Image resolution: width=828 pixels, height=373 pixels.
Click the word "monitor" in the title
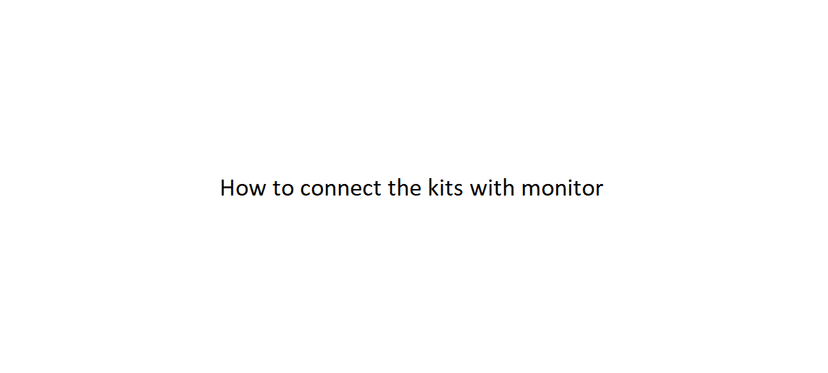click(562, 188)
